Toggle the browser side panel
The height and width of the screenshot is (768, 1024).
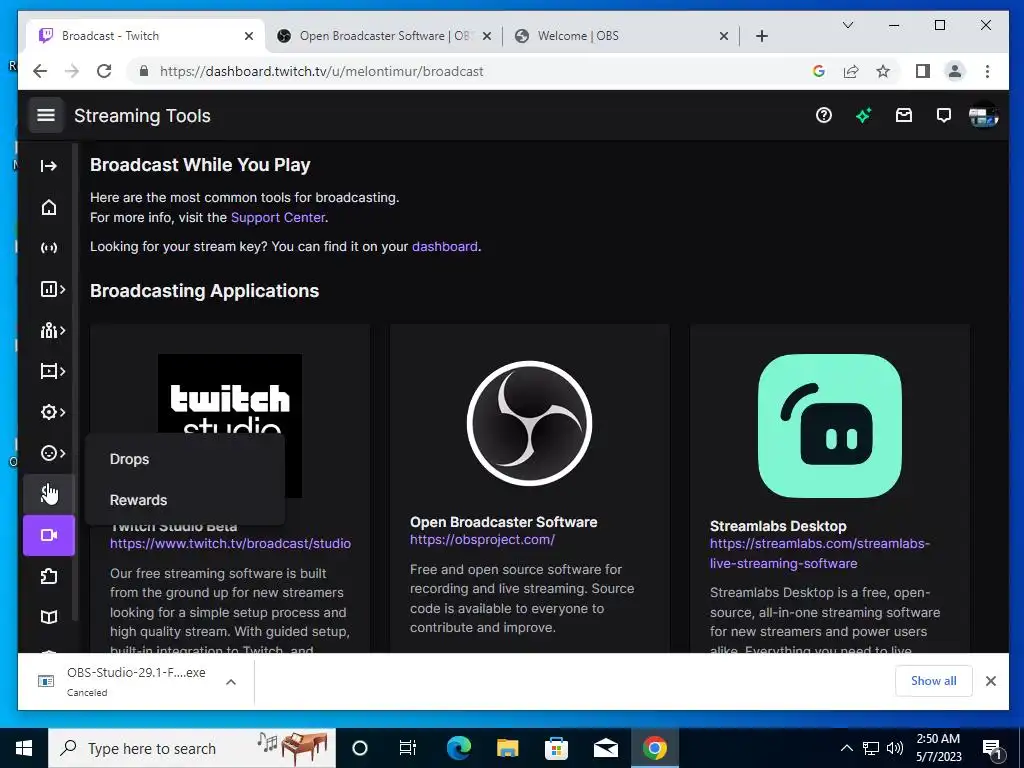923,71
